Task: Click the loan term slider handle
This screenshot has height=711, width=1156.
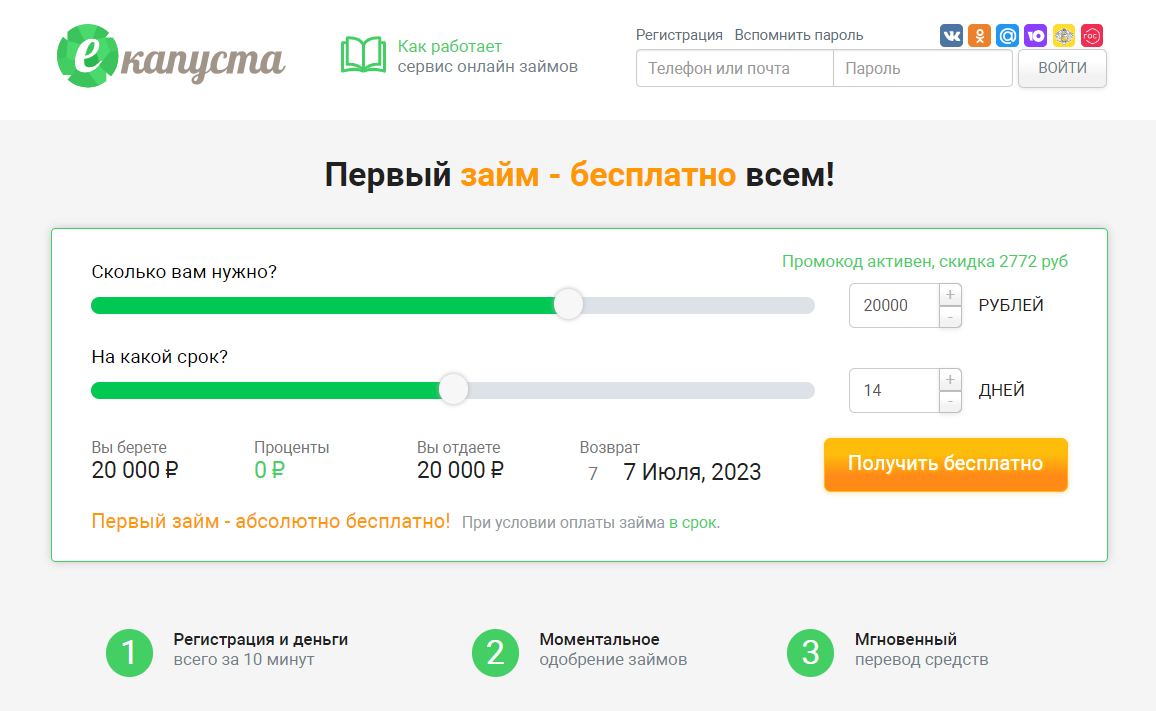Action: coord(453,389)
